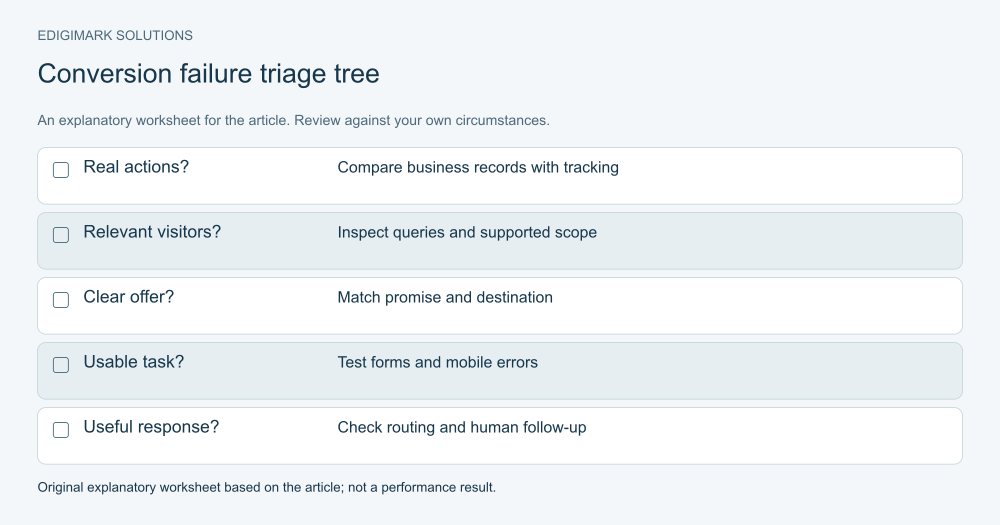Enable the 'Useful response?' checkbox
The image size is (1000, 525).
61,430
